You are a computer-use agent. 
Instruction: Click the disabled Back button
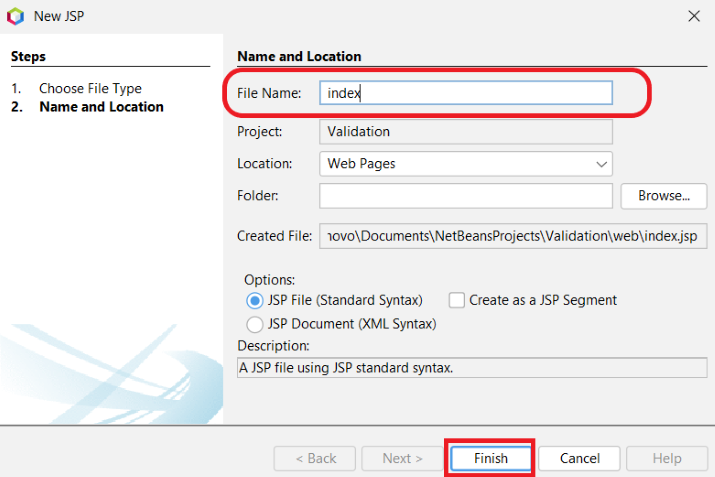pos(315,458)
